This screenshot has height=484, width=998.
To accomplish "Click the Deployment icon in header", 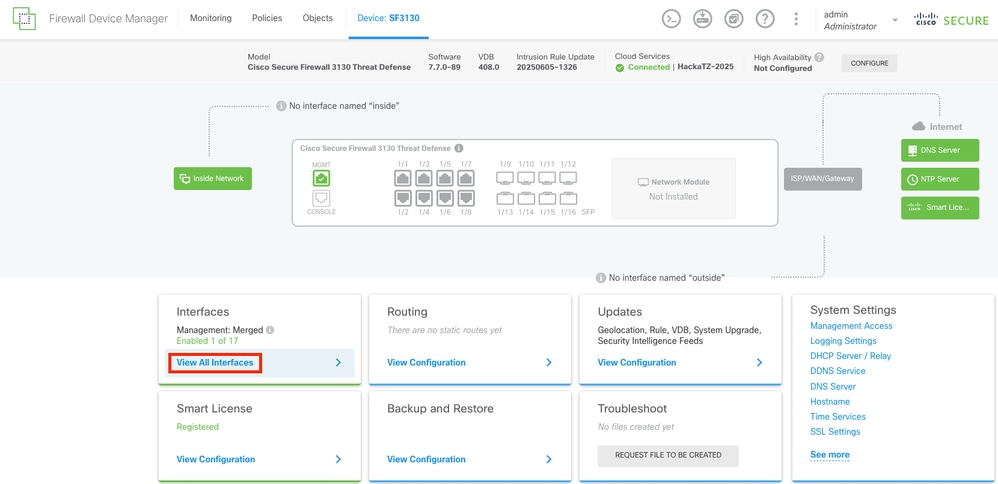I will click(702, 18).
